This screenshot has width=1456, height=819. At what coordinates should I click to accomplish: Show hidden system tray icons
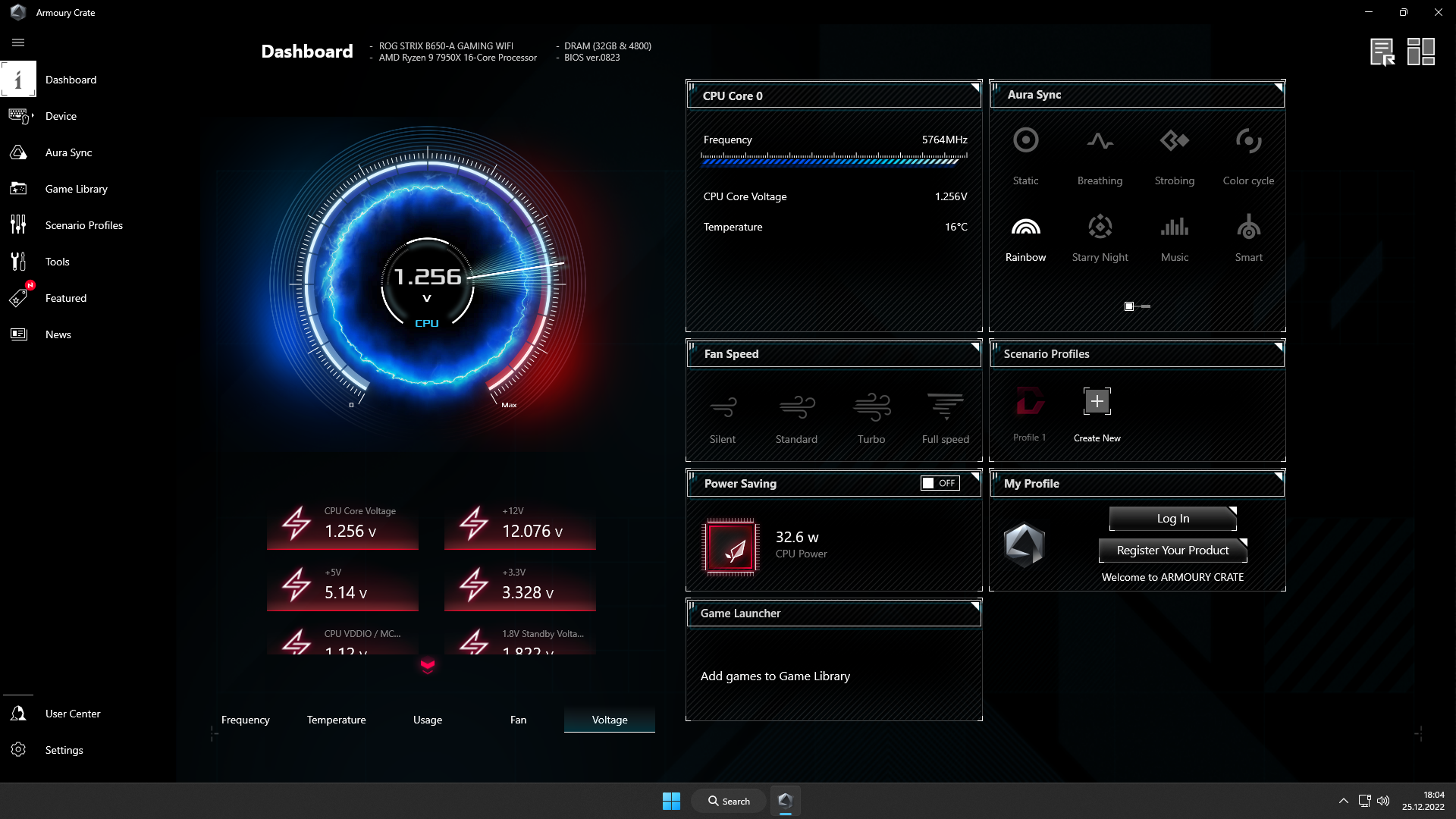pyautogui.click(x=1343, y=801)
